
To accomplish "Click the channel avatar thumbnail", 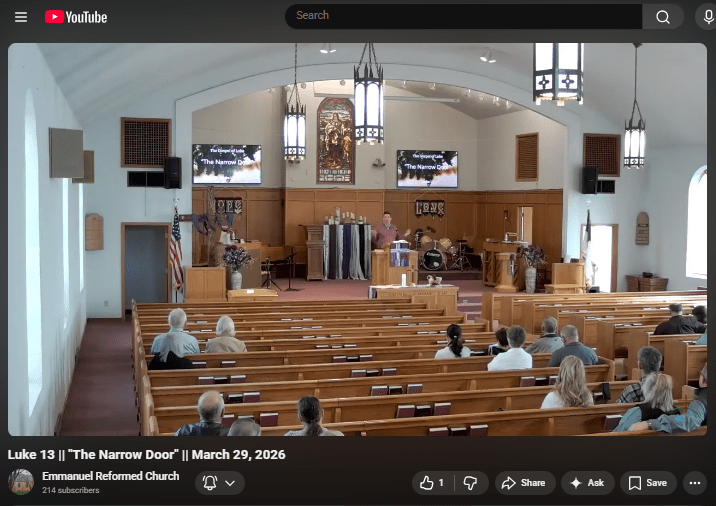I will click(x=21, y=482).
